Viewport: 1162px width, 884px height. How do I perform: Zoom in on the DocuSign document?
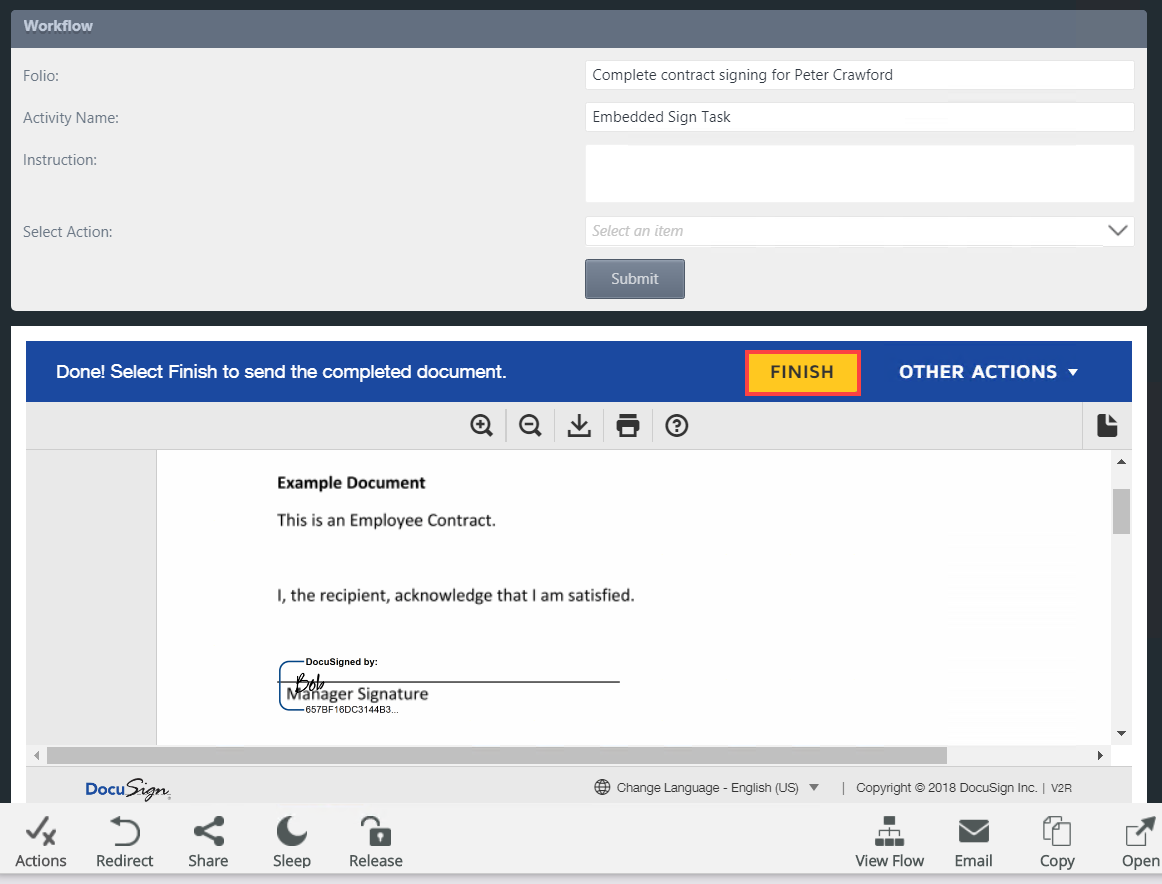(x=482, y=425)
